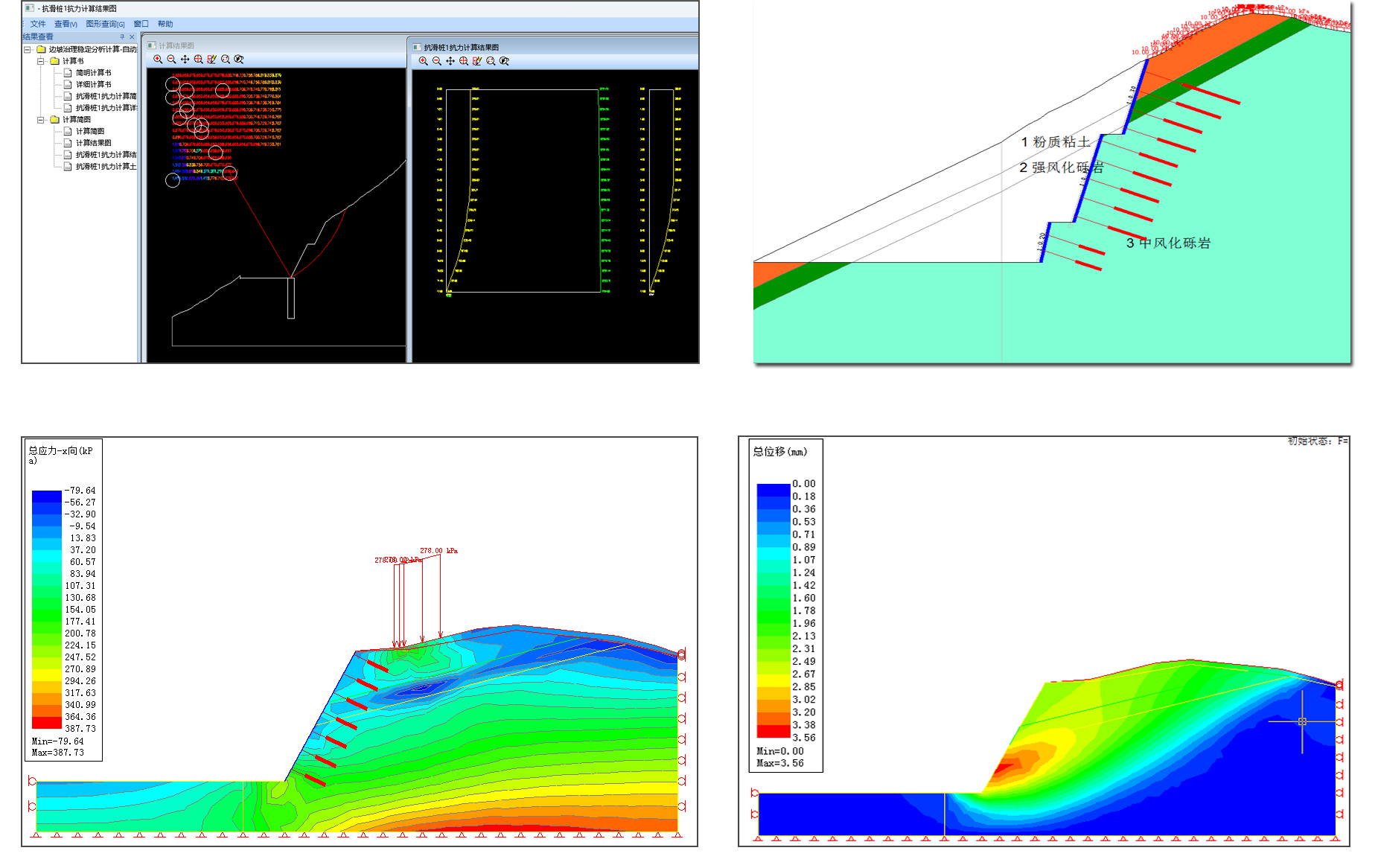Click crosshair zoom icon in 抗滑桩1抗力计算结果图 window

(x=464, y=61)
